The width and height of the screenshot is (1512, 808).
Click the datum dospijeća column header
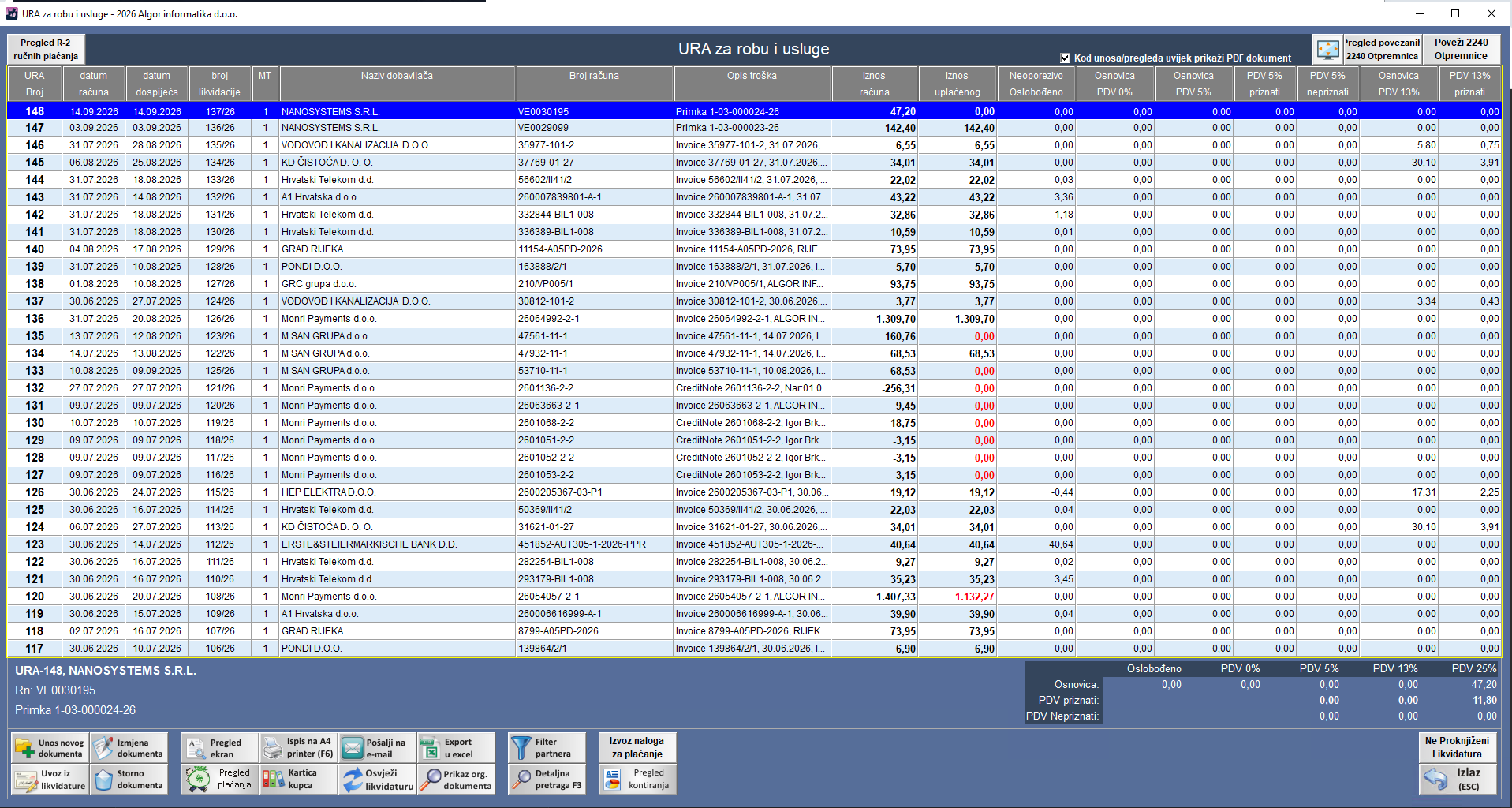pyautogui.click(x=157, y=84)
